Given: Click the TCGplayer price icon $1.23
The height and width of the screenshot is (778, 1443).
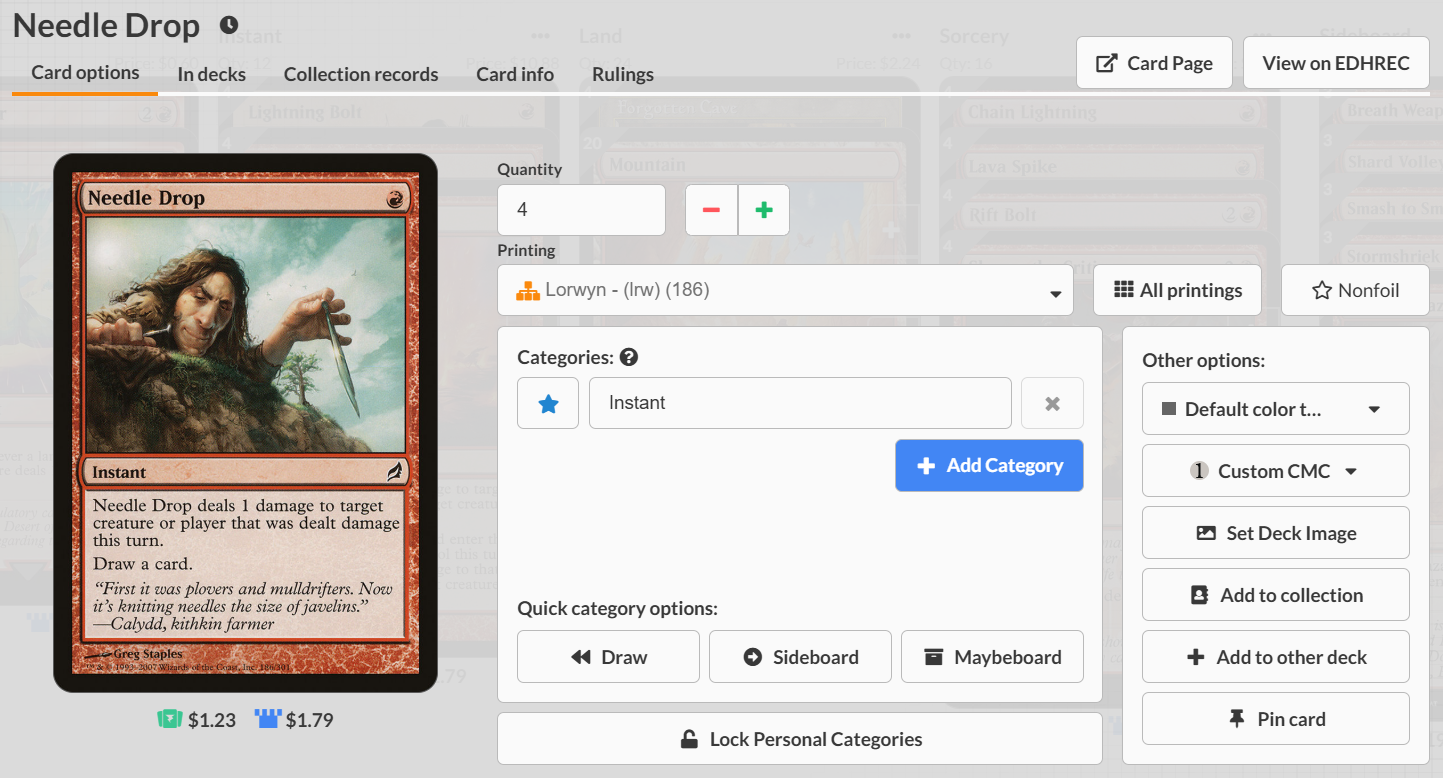Looking at the screenshot, I should pyautogui.click(x=169, y=719).
